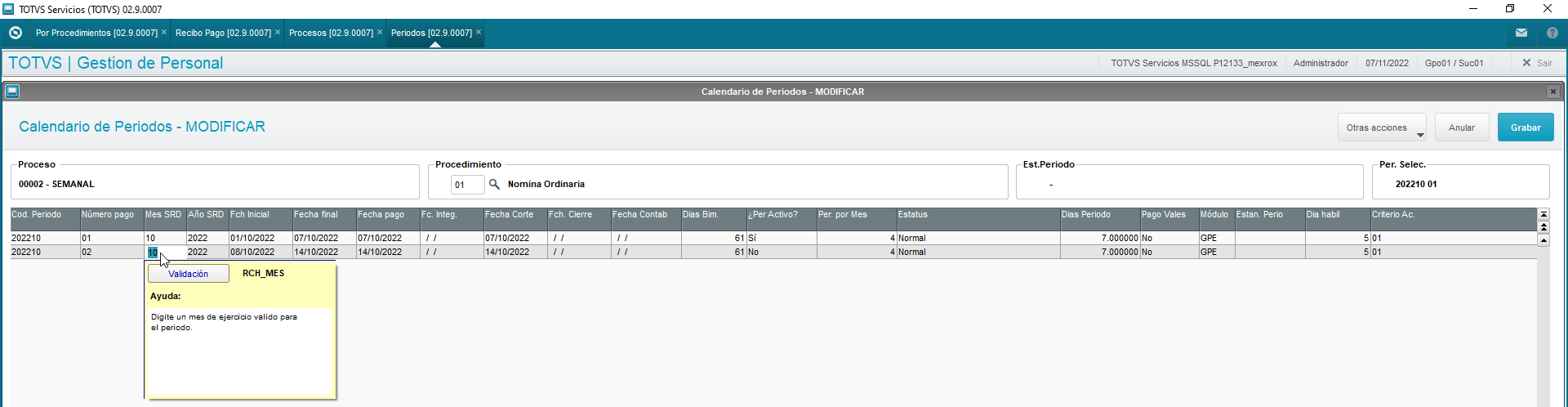Image resolution: width=1568 pixels, height=407 pixels.
Task: Switch to Procesos tab
Action: [331, 33]
